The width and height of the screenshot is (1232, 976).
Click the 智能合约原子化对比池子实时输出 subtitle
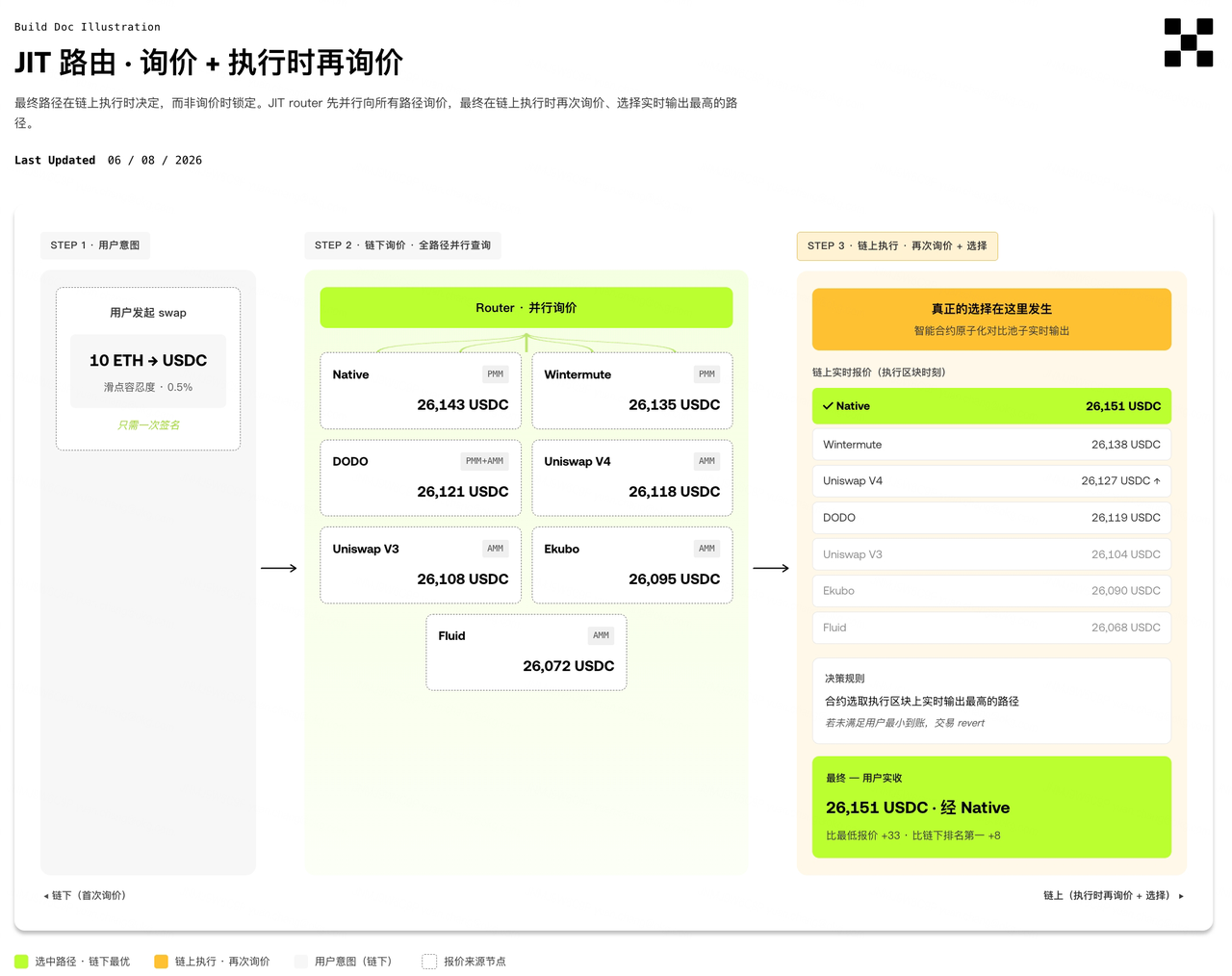[x=991, y=331]
